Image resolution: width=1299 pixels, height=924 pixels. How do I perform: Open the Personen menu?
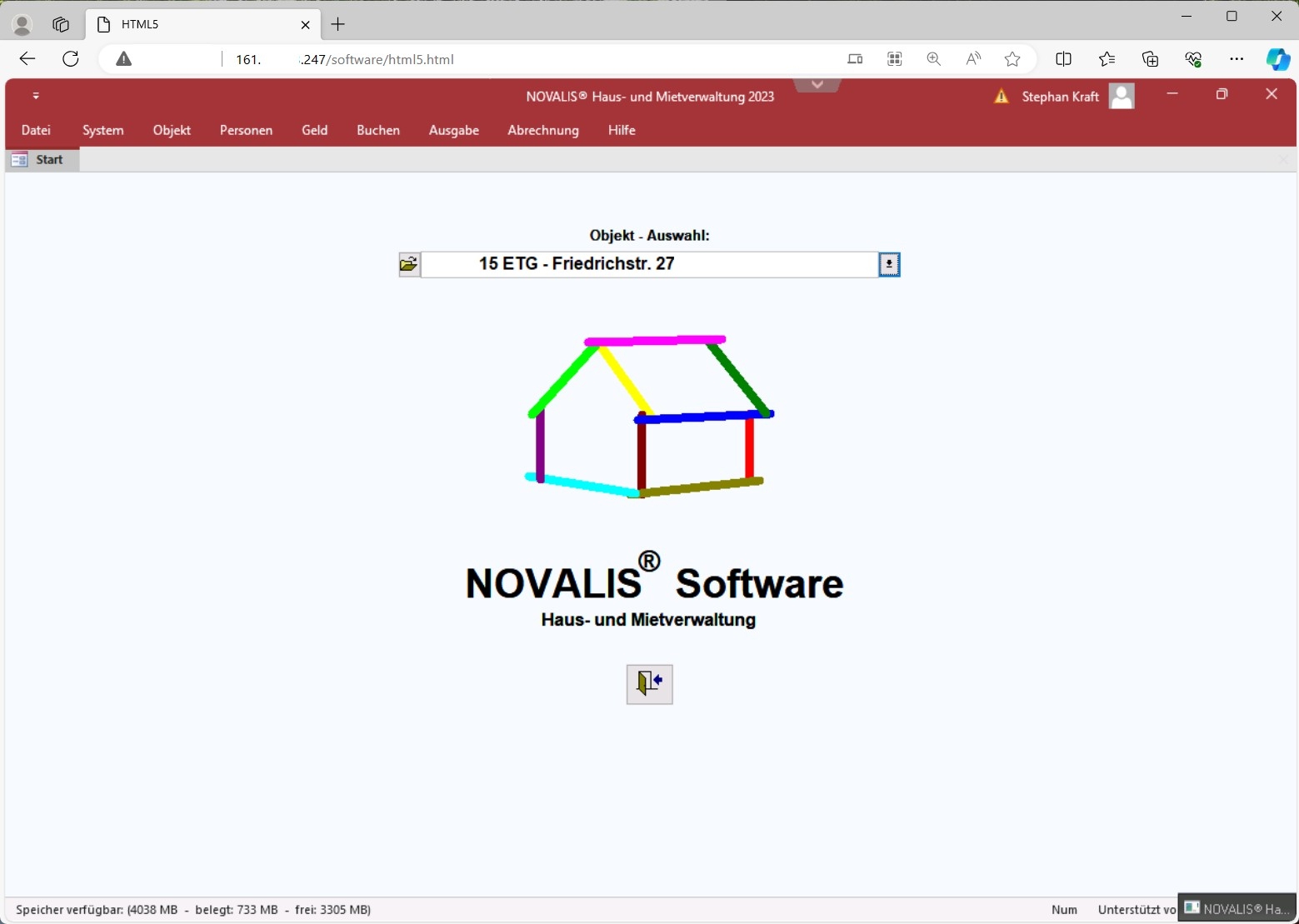246,130
